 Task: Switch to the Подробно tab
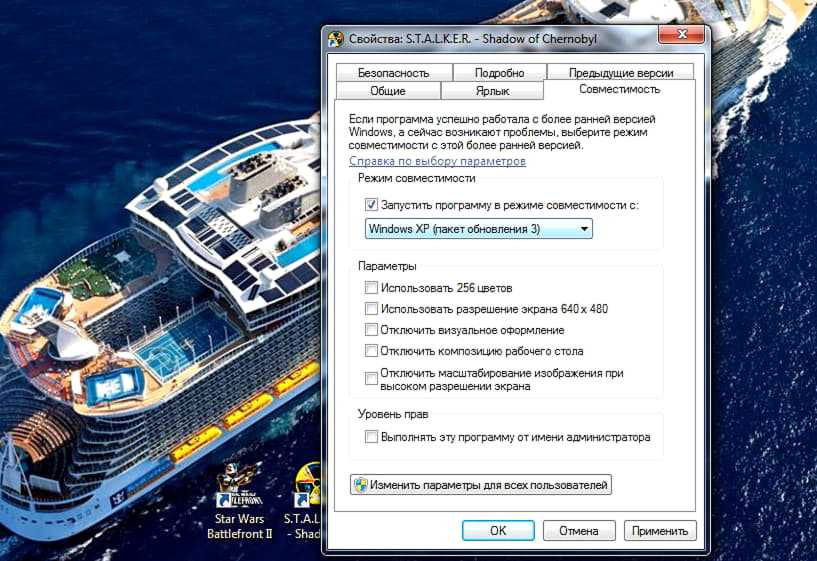click(500, 73)
